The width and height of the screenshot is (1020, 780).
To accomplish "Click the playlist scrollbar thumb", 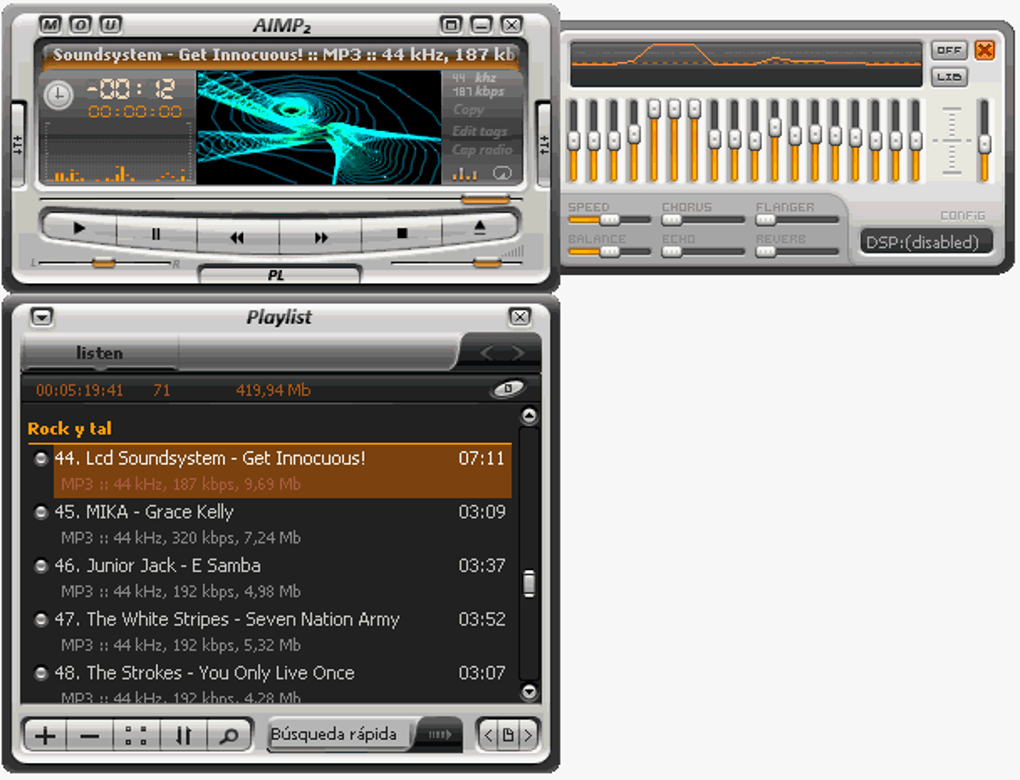I will coord(530,584).
